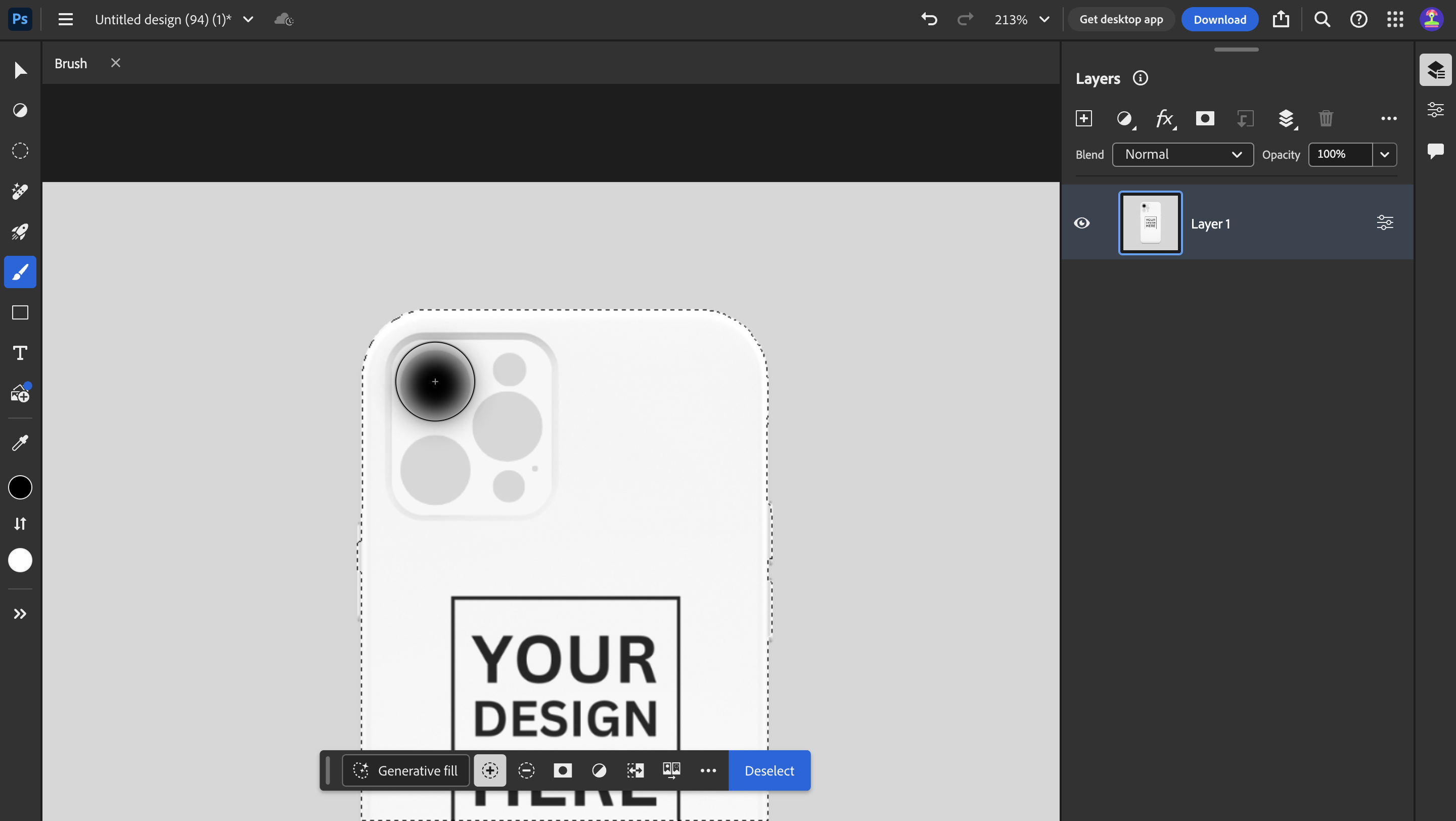Open layer effects fx menu
1456x821 pixels.
pyautogui.click(x=1165, y=119)
